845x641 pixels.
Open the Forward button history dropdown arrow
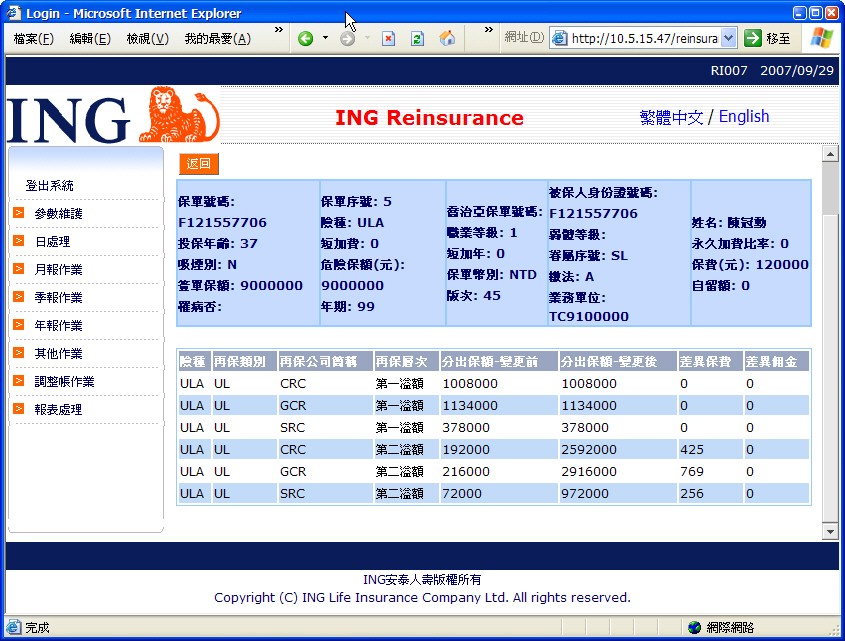point(368,38)
